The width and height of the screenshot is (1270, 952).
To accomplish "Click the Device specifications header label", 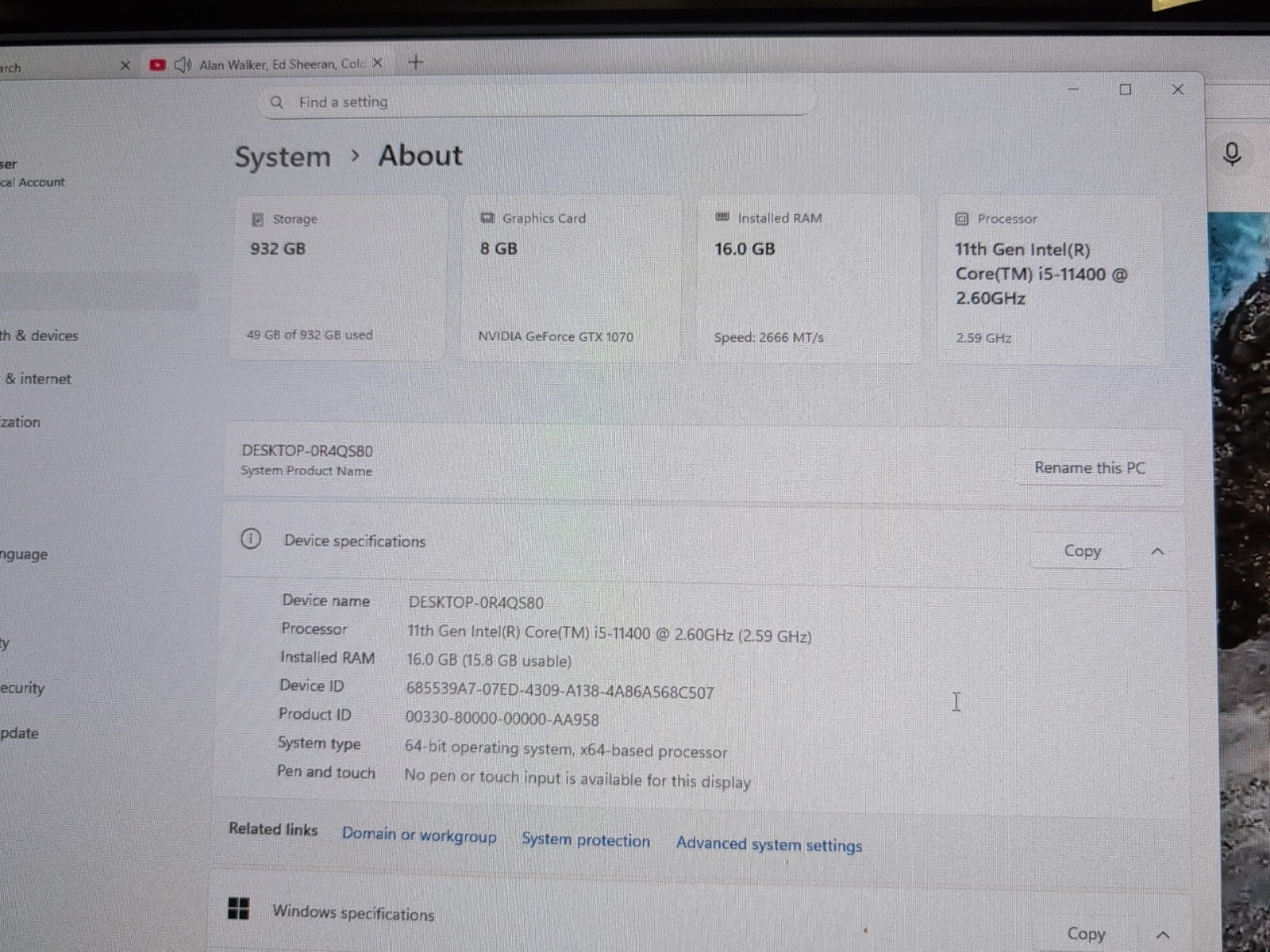I will click(x=355, y=541).
